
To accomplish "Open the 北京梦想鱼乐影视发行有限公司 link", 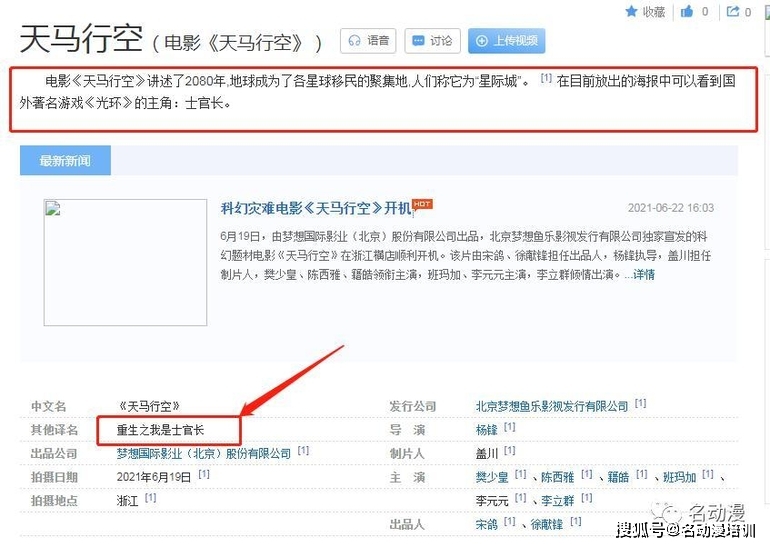I will [551, 406].
